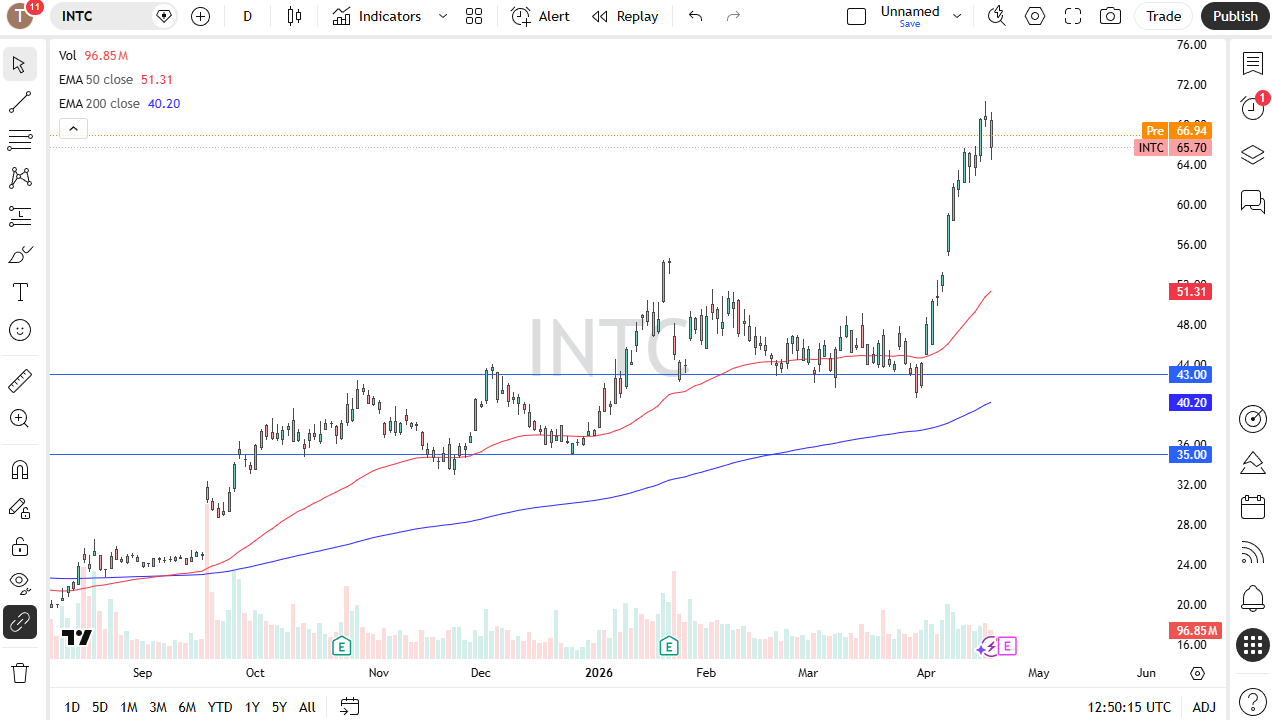Switch range to 5Y
Image resolution: width=1272 pixels, height=720 pixels.
pyautogui.click(x=279, y=707)
